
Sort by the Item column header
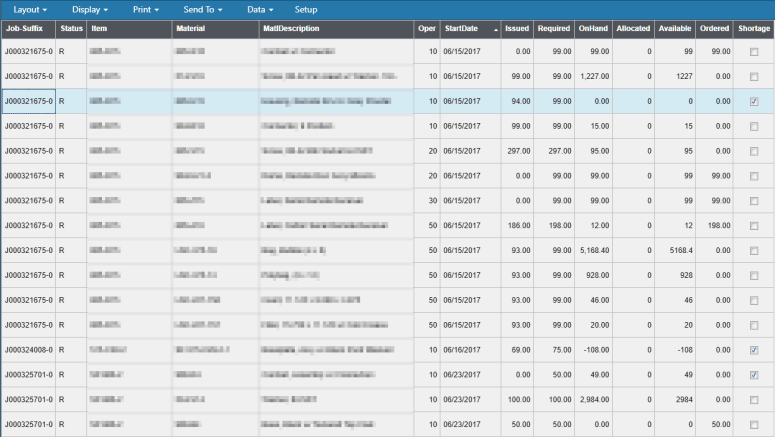(129, 29)
